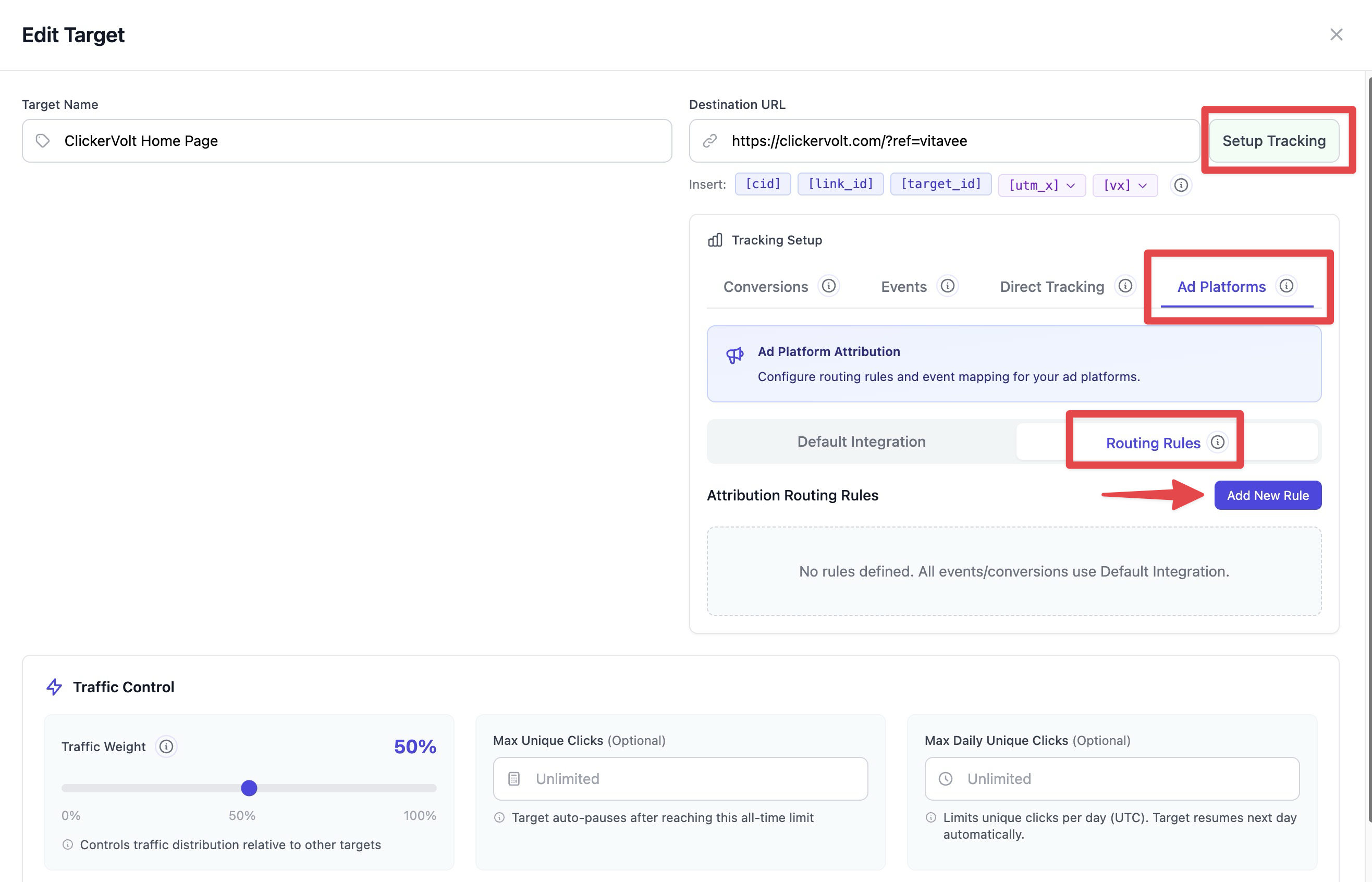
Task: Switch to the Conversions tab
Action: click(766, 287)
